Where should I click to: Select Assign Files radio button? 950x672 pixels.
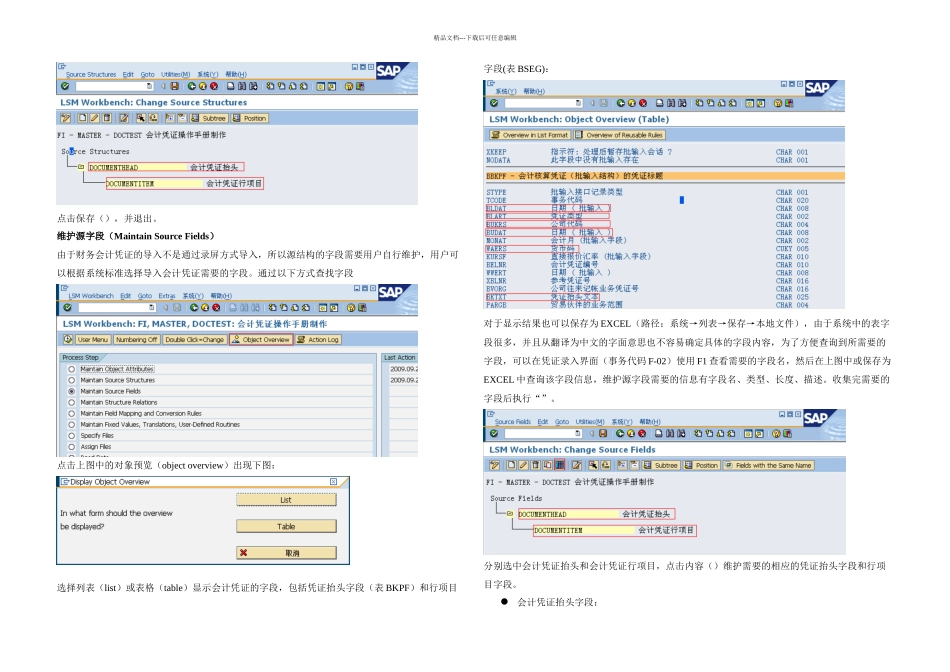(71, 447)
